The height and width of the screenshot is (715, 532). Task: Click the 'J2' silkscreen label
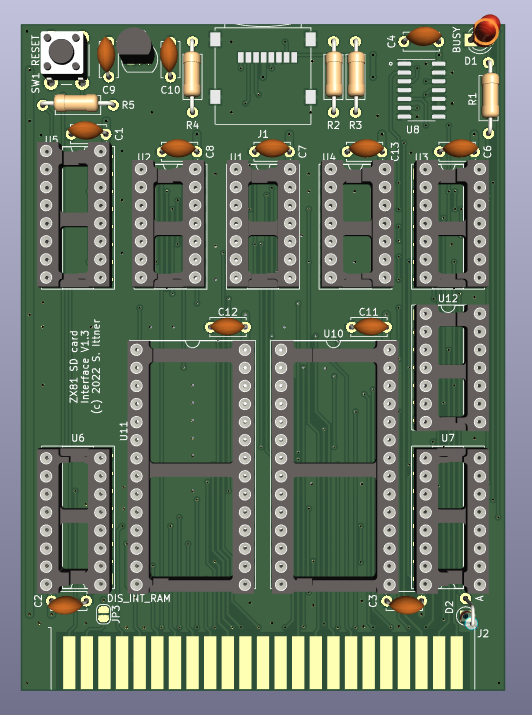(483, 633)
